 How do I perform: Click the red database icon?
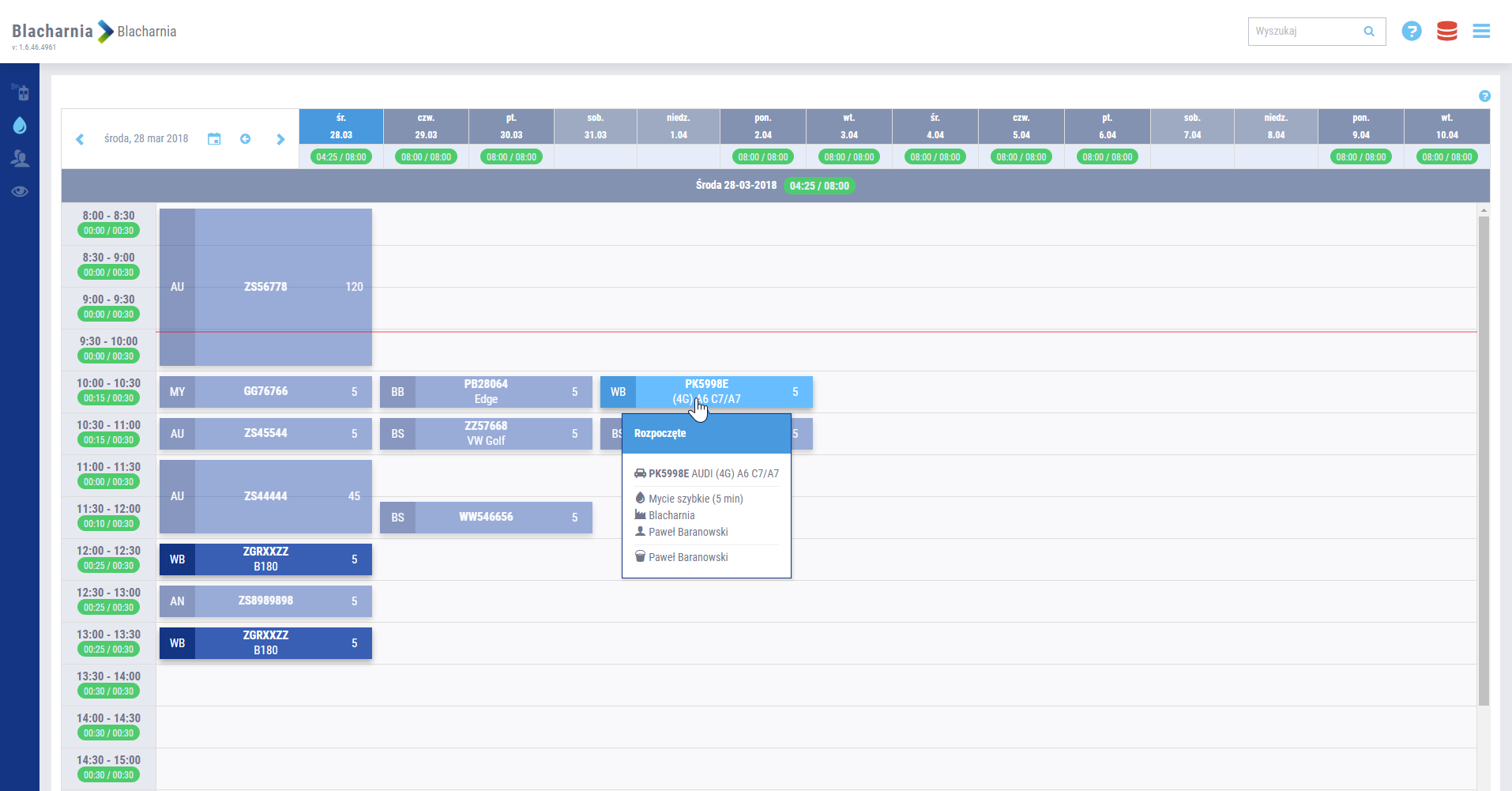click(1446, 32)
